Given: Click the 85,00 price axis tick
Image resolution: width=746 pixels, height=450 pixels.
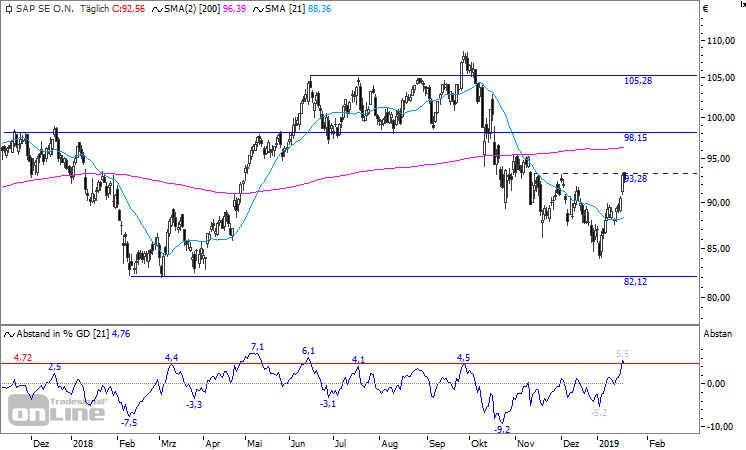Looking at the screenshot, I should pyautogui.click(x=718, y=248).
